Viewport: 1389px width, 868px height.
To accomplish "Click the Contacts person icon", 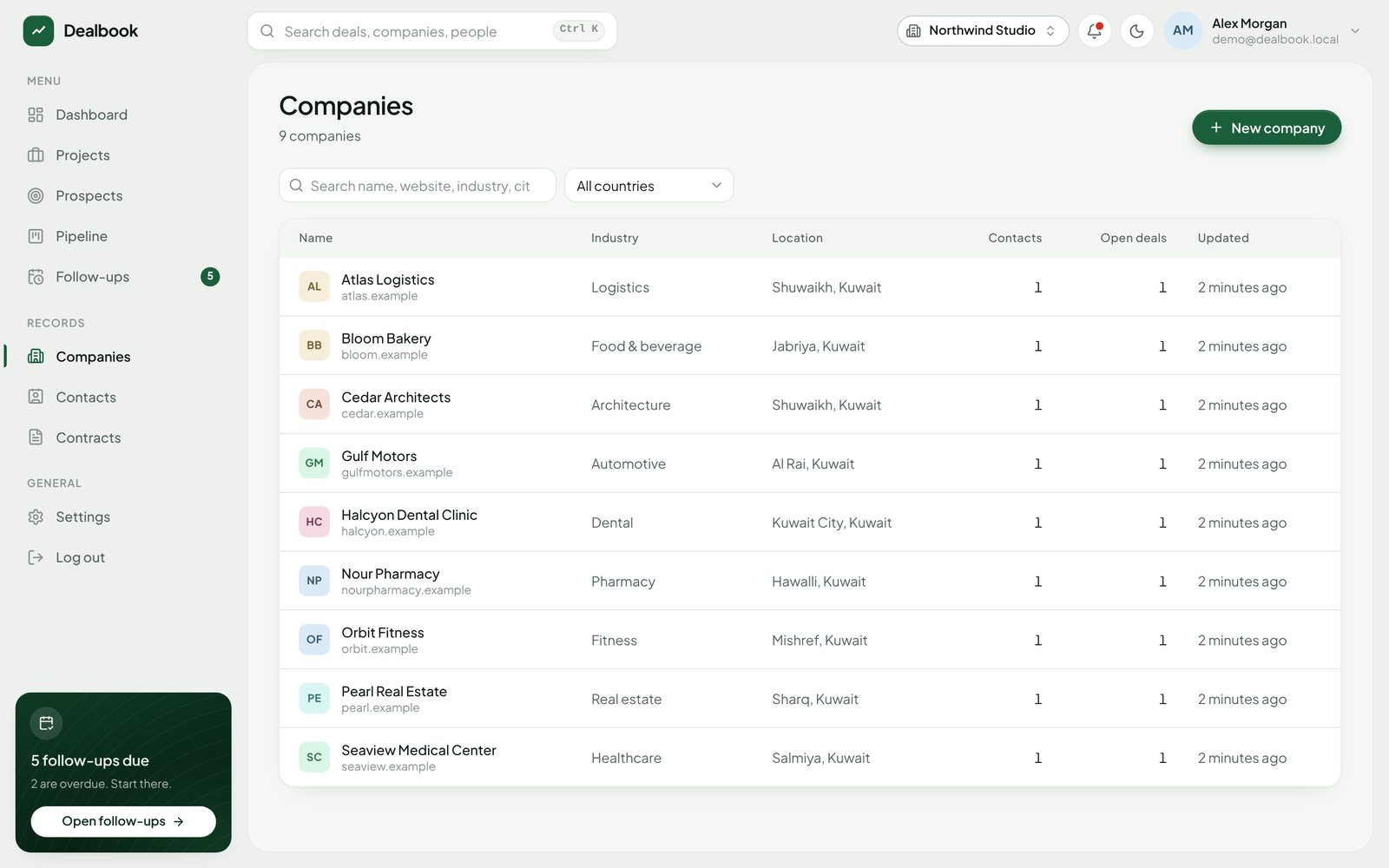I will pos(36,397).
